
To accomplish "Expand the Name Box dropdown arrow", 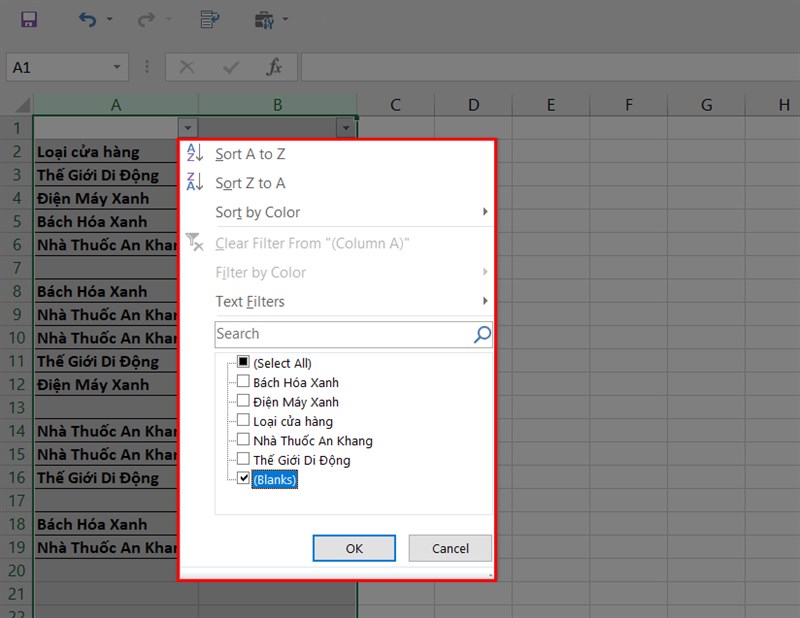I will pos(118,67).
